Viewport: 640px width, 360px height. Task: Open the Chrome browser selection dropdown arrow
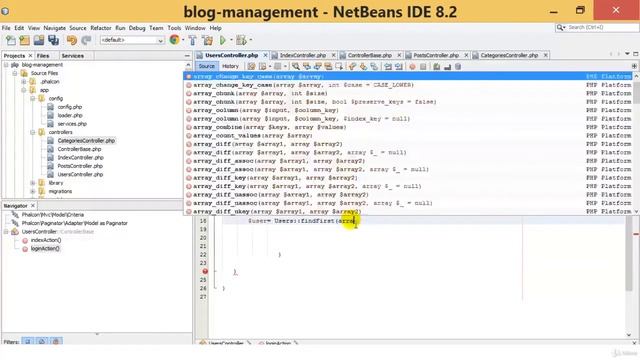pos(183,40)
